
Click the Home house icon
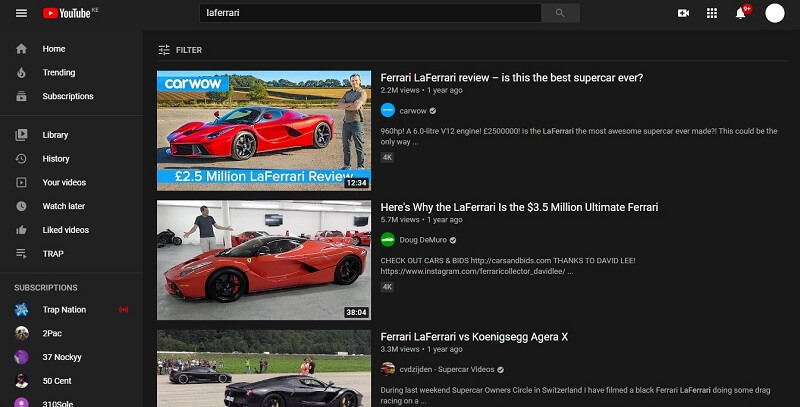point(21,49)
